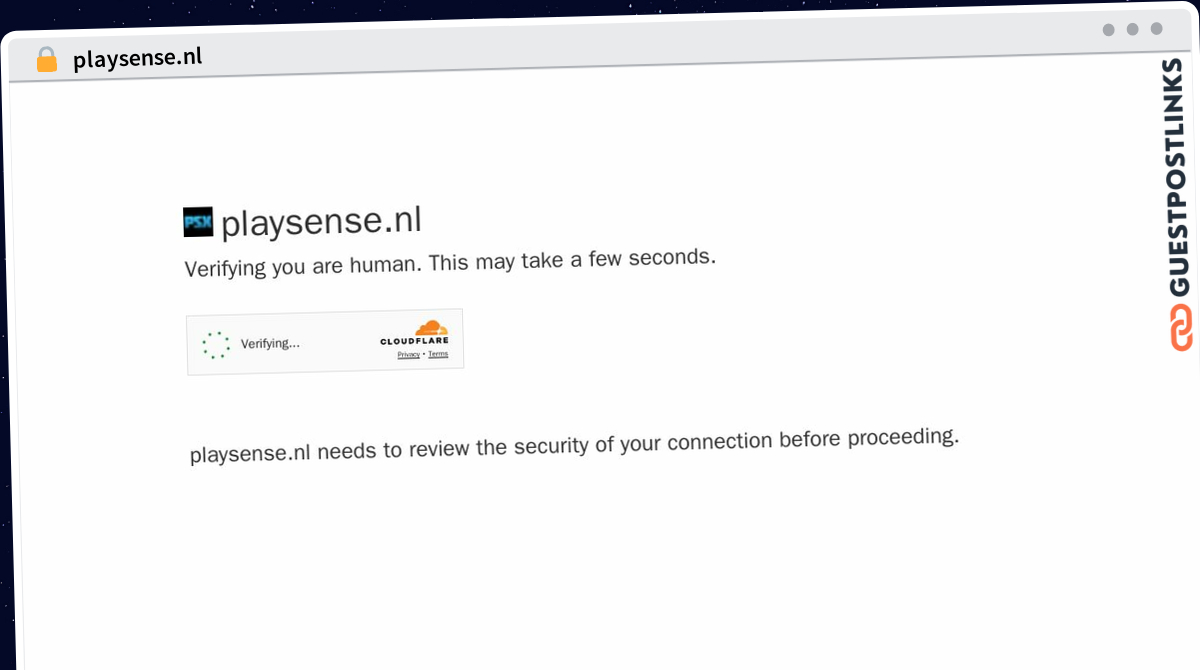Click the first gray window dot
The height and width of the screenshot is (670, 1200).
1109,30
